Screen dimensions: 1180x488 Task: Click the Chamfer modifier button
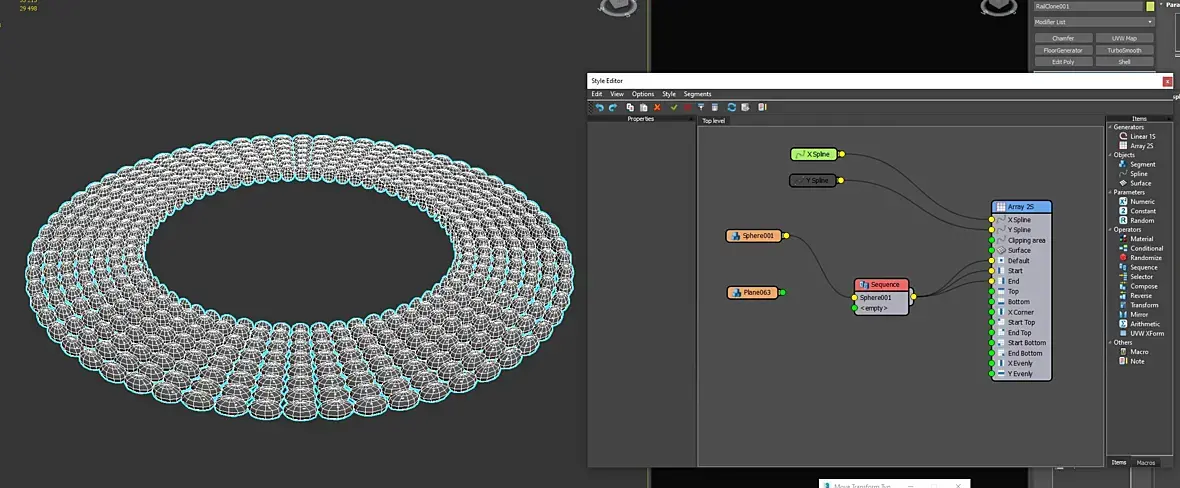1063,38
